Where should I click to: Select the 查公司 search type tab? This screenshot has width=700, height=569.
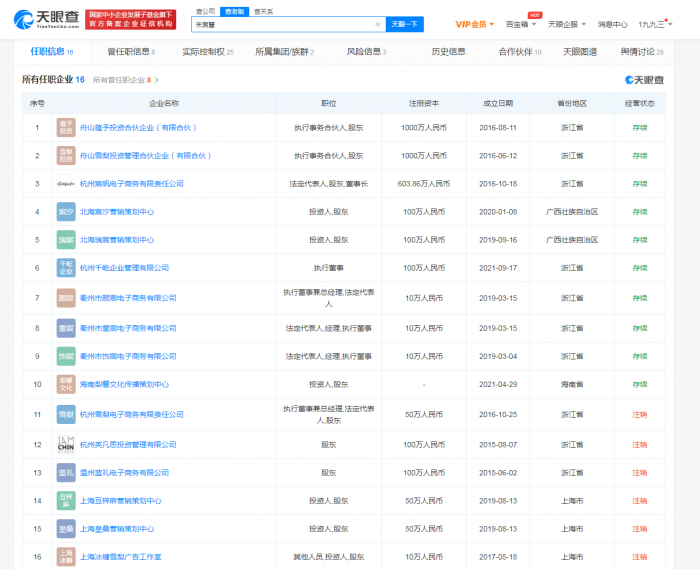[207, 10]
